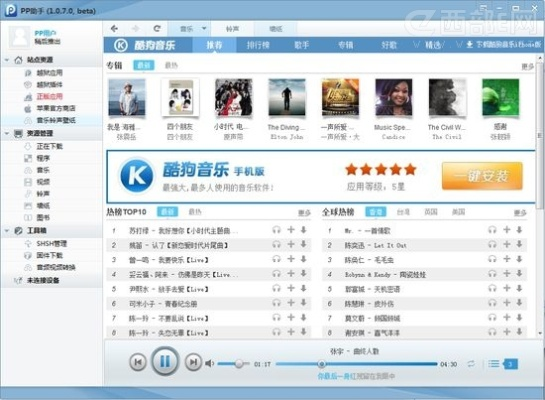The height and width of the screenshot is (400, 545).
Task: Pause playback with the large center button
Action: click(165, 361)
